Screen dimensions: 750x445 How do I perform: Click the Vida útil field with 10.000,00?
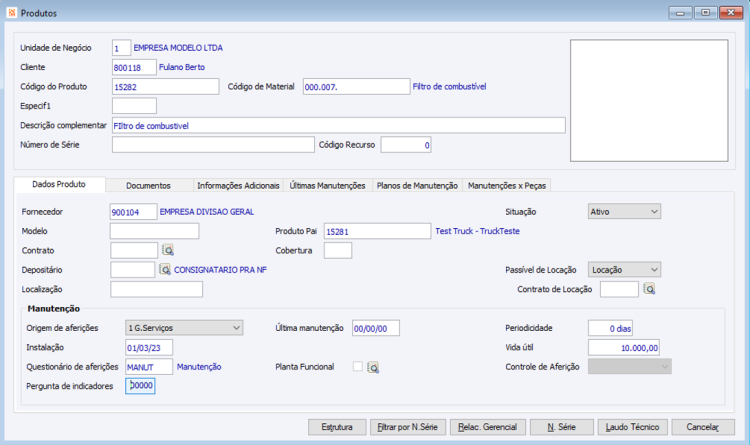click(624, 347)
